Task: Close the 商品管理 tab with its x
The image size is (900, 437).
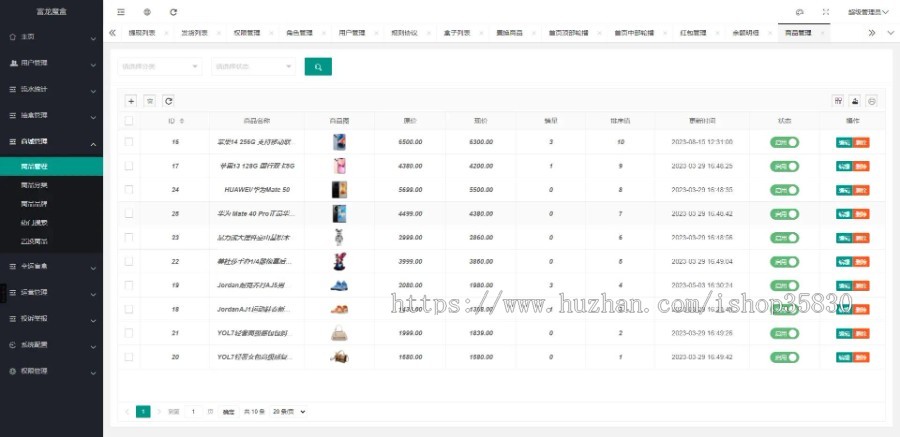Action: point(822,33)
